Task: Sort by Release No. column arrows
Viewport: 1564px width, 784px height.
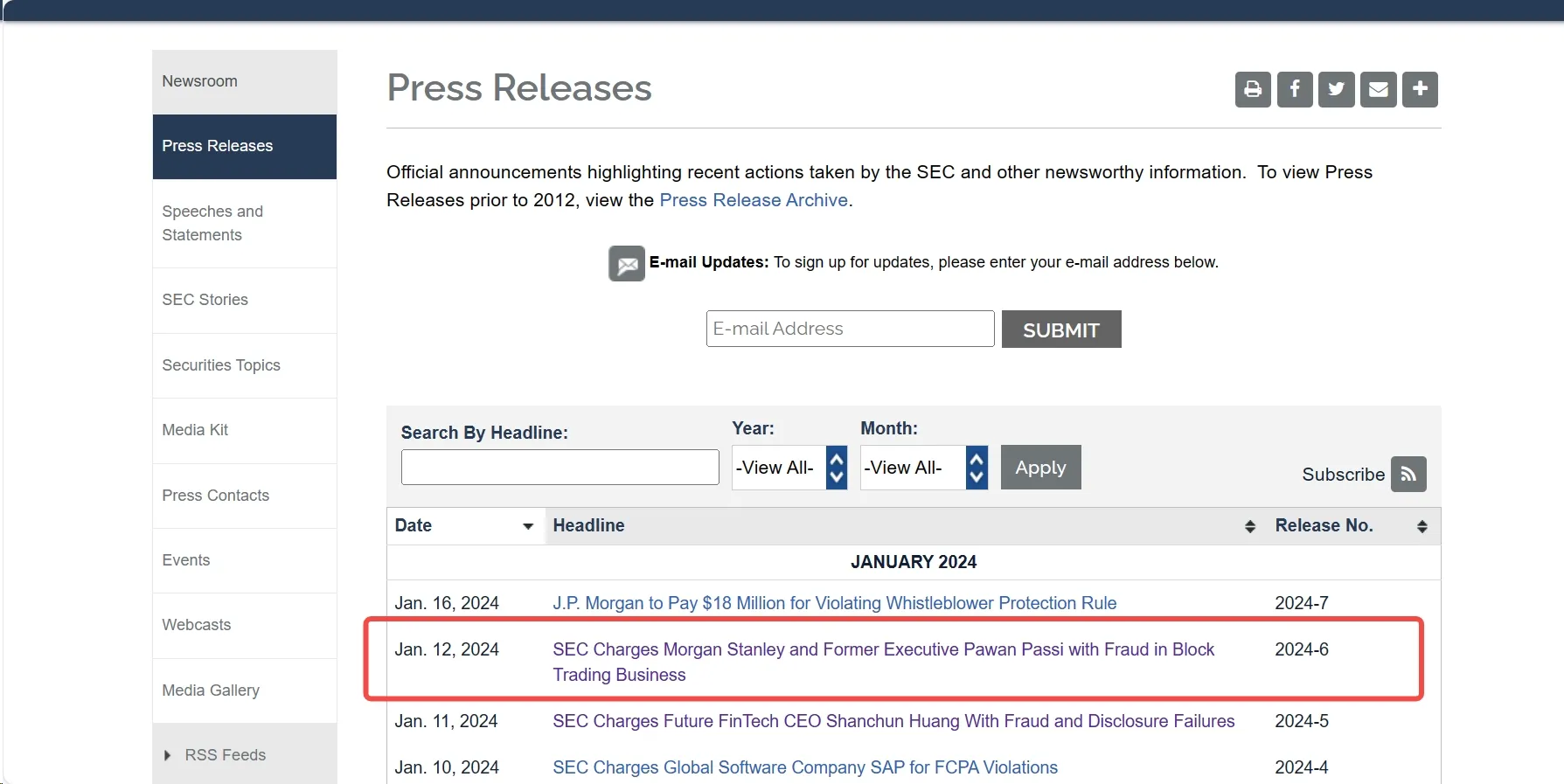Action: pyautogui.click(x=1422, y=526)
